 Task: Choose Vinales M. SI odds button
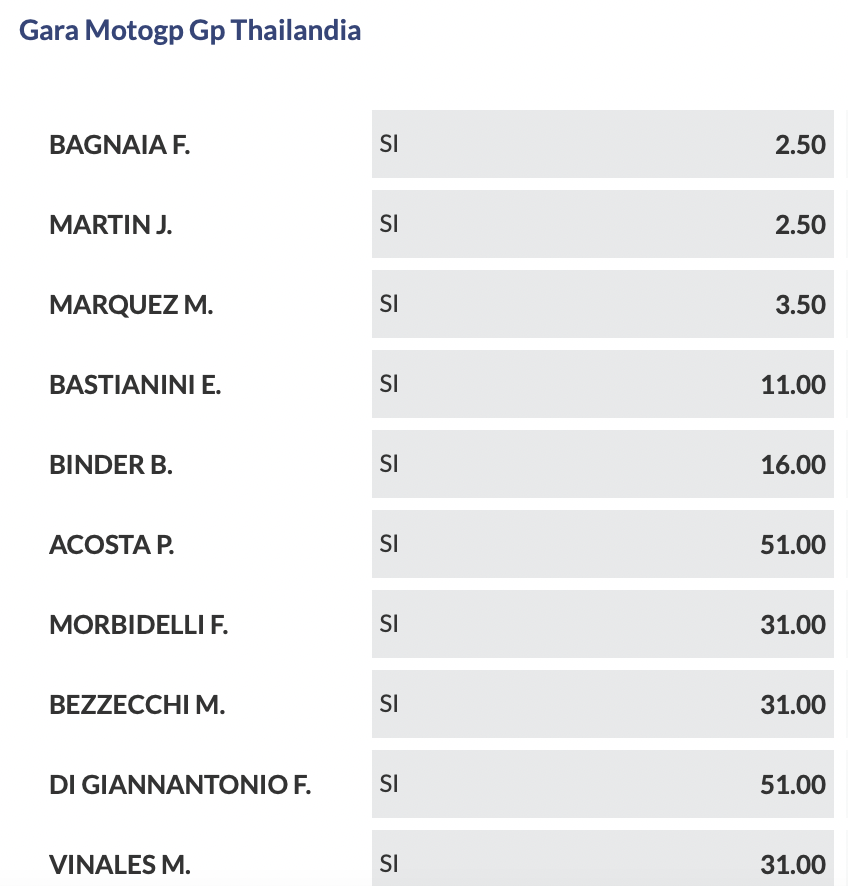(602, 862)
